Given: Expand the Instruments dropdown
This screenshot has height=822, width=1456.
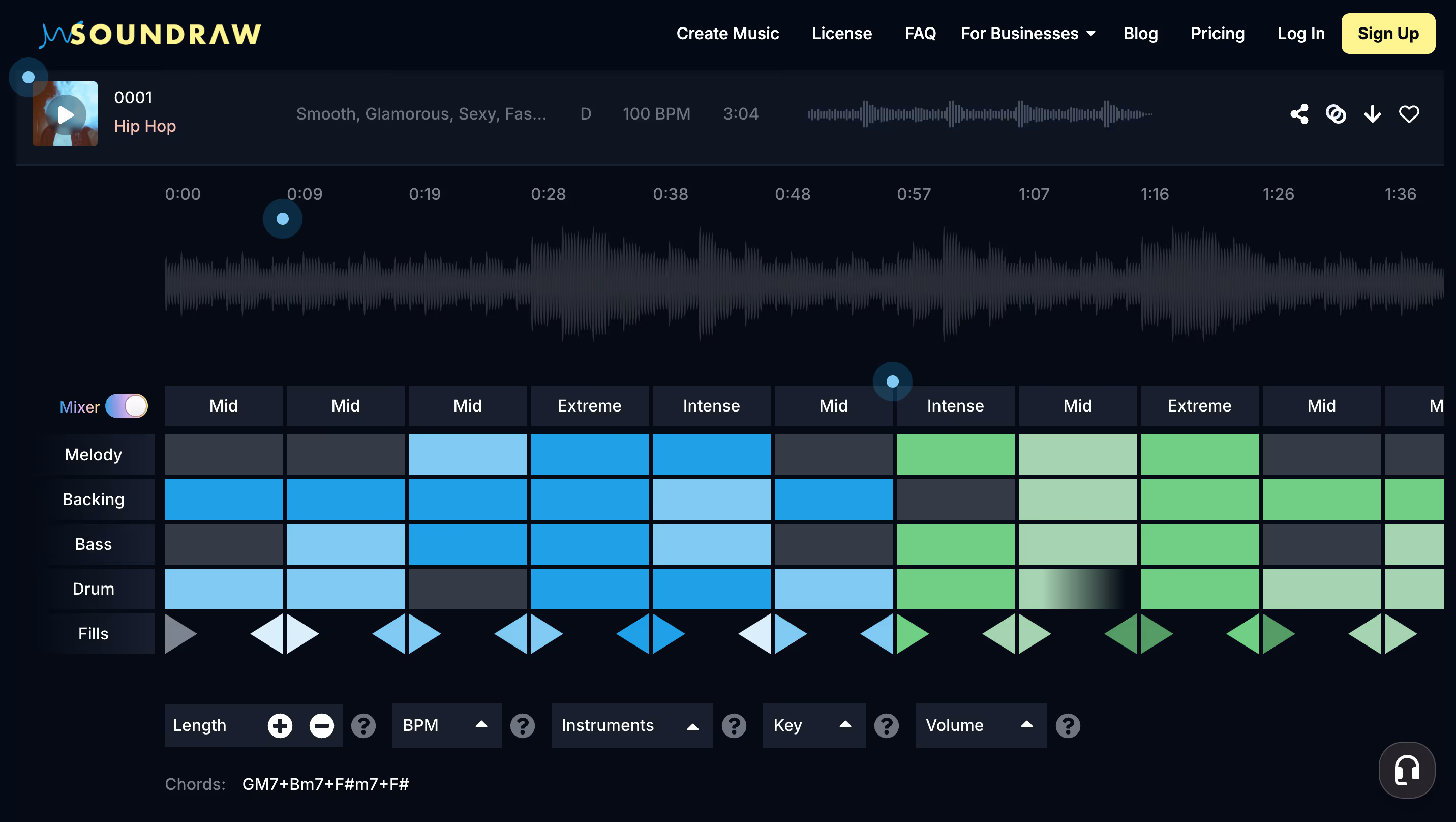Looking at the screenshot, I should 632,725.
